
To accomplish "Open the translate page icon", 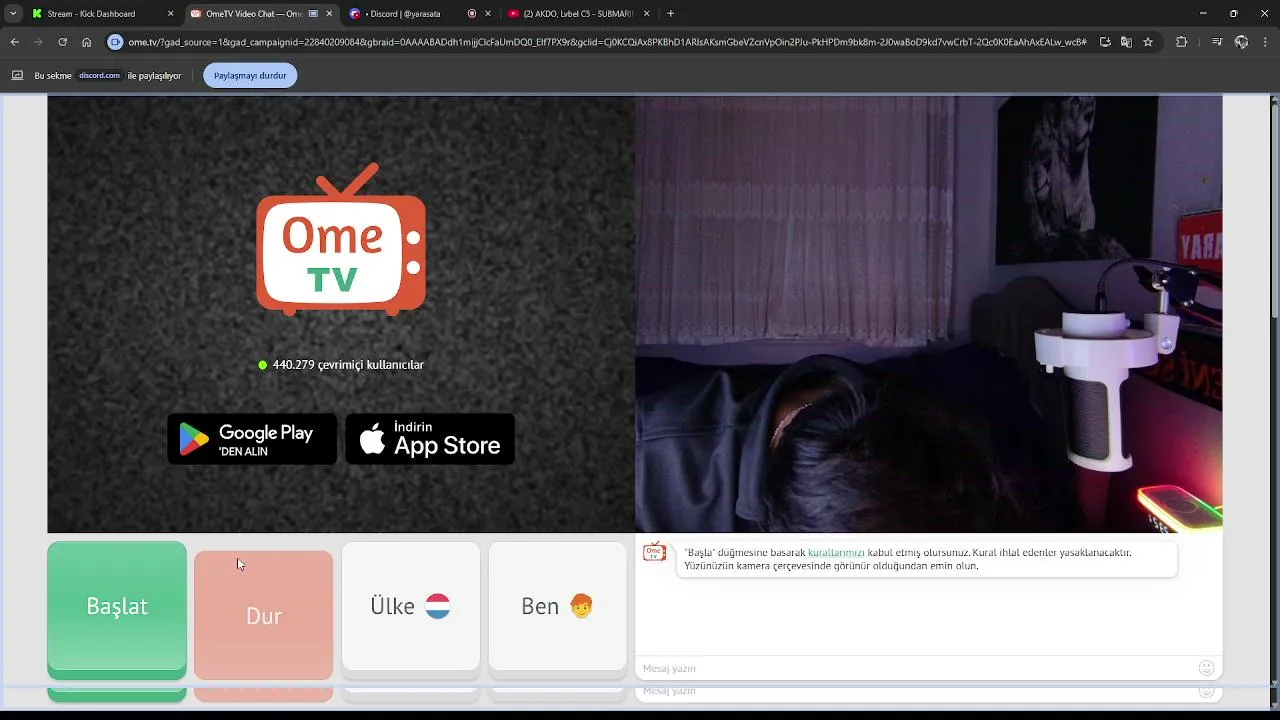I will [1126, 42].
